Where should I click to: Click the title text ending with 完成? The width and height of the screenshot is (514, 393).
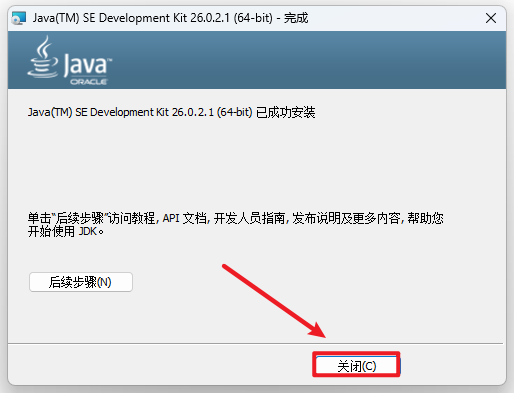pyautogui.click(x=170, y=18)
